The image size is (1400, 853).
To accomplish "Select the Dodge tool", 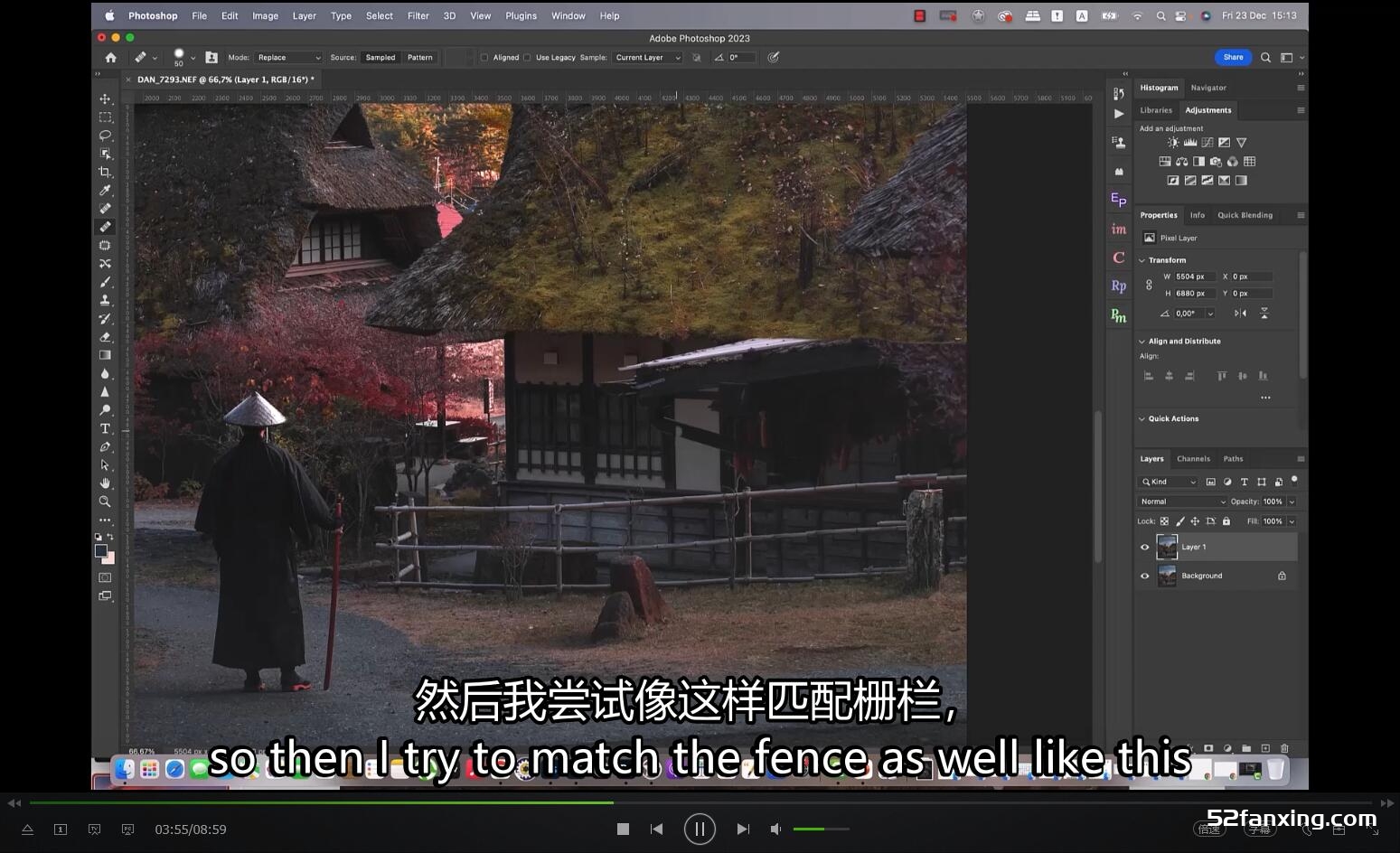I will coord(105,410).
